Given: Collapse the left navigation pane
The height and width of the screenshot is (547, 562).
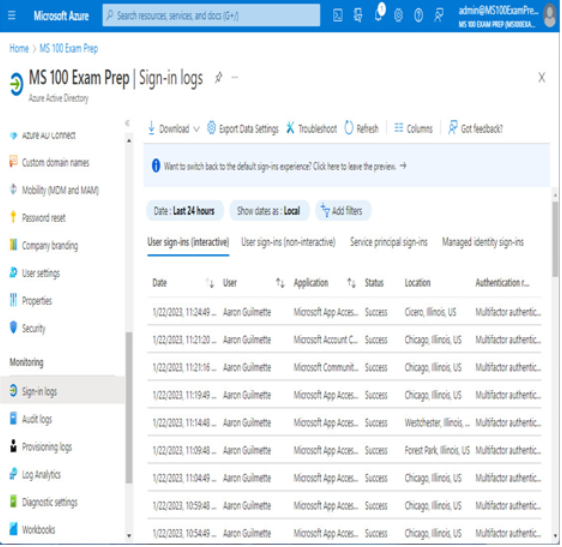Looking at the screenshot, I should [127, 123].
